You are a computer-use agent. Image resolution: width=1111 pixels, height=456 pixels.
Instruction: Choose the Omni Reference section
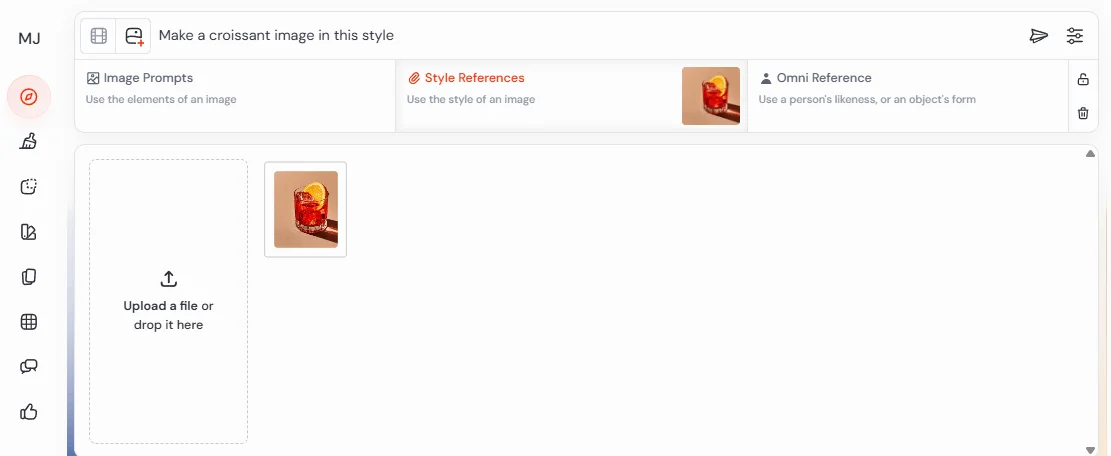[908, 96]
